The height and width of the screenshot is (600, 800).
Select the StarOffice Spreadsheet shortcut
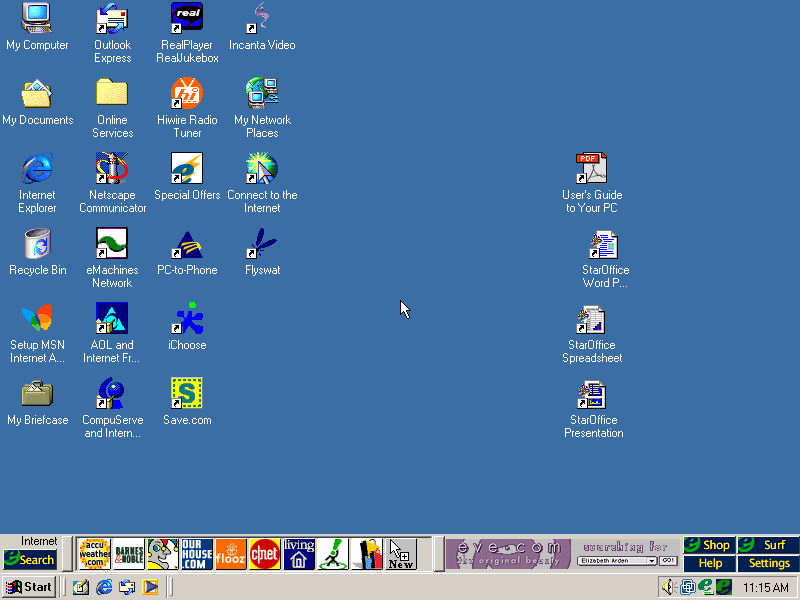coord(591,320)
